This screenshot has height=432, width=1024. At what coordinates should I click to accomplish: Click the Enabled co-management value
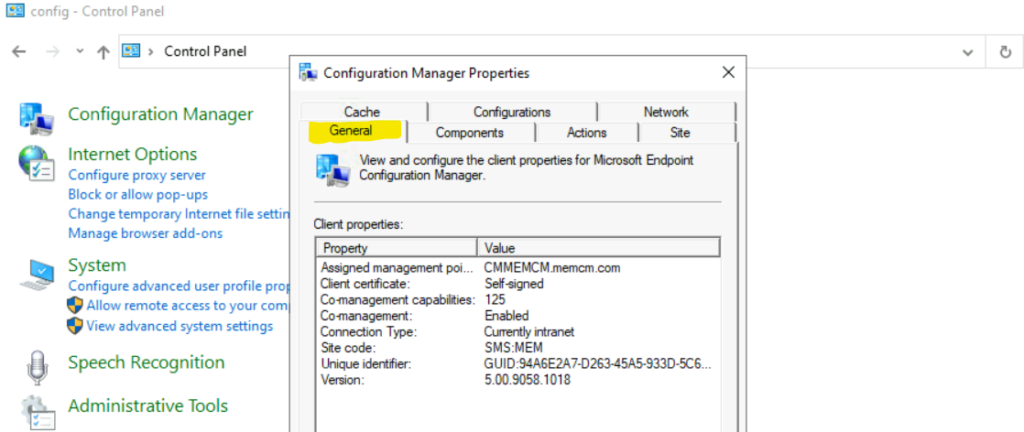(507, 316)
